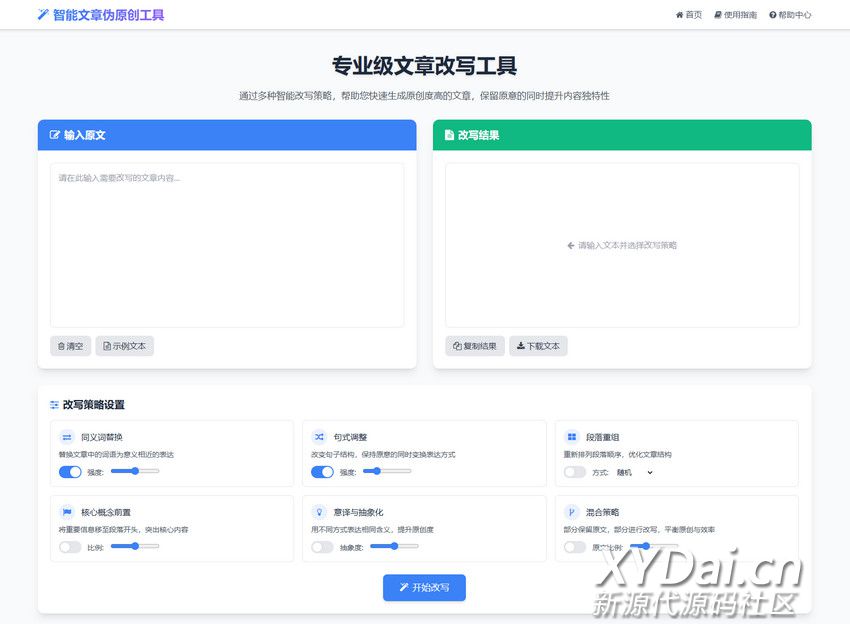The image size is (850, 624).
Task: Open 帮助中心 in the navigation bar
Action: click(790, 15)
